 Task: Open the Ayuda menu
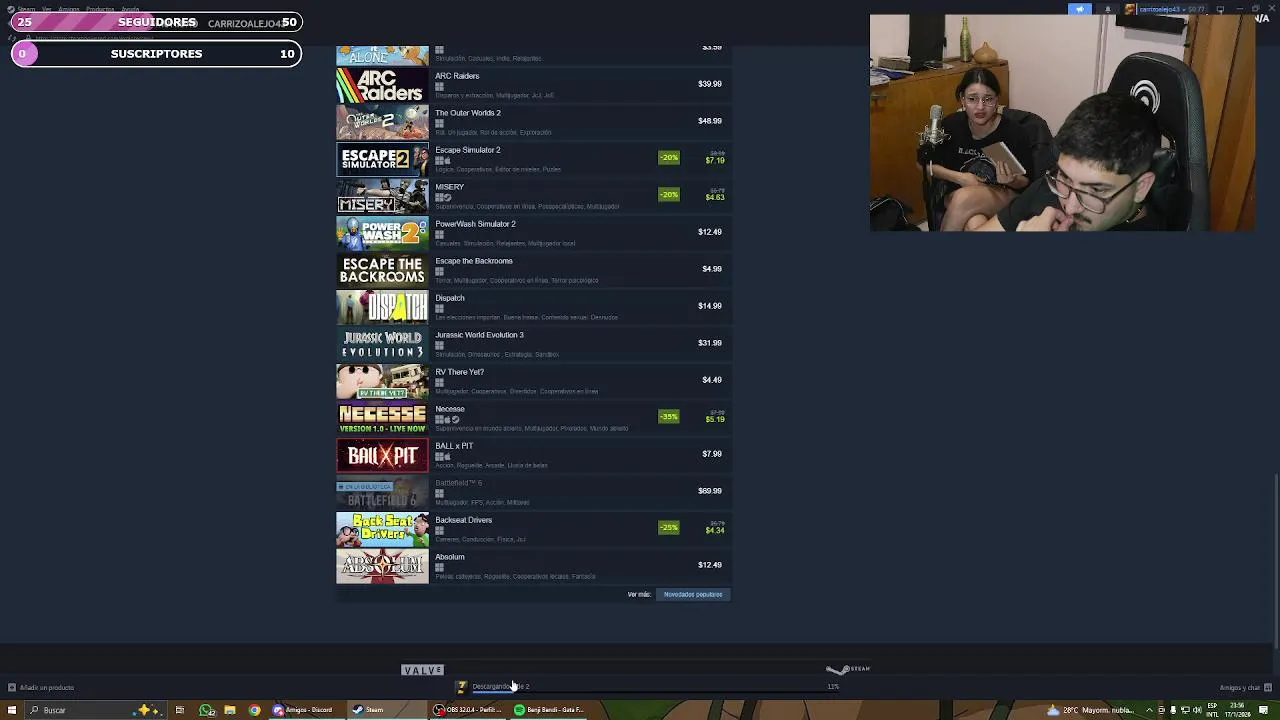130,9
